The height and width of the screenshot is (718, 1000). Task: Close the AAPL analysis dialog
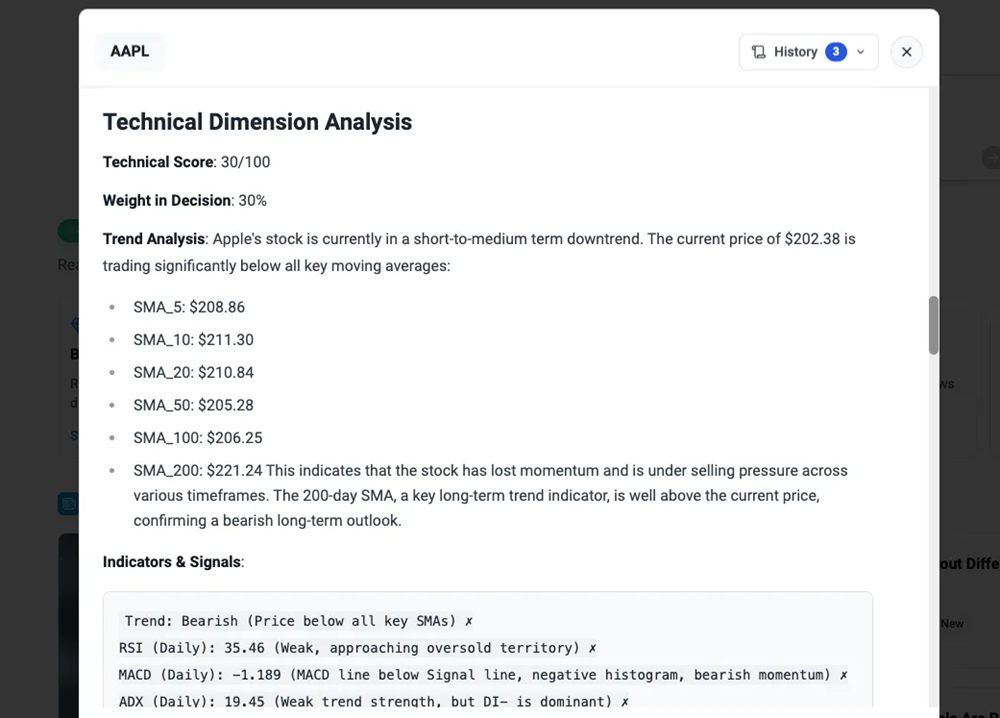pos(906,52)
